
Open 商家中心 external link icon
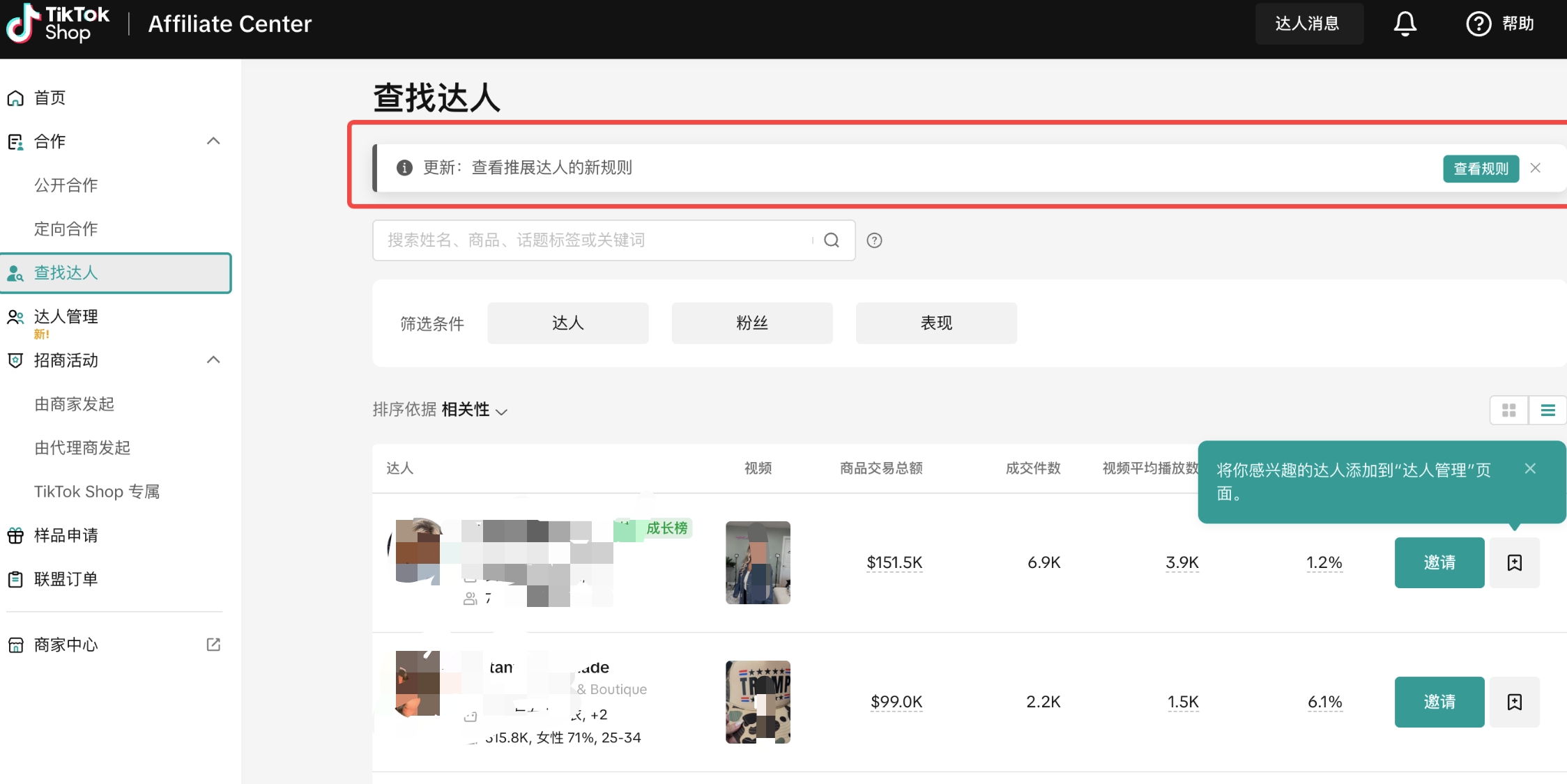pos(213,645)
